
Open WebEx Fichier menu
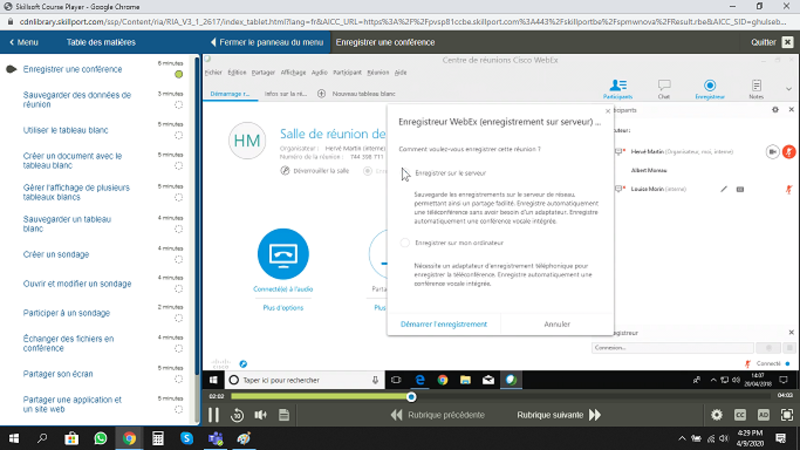[213, 72]
